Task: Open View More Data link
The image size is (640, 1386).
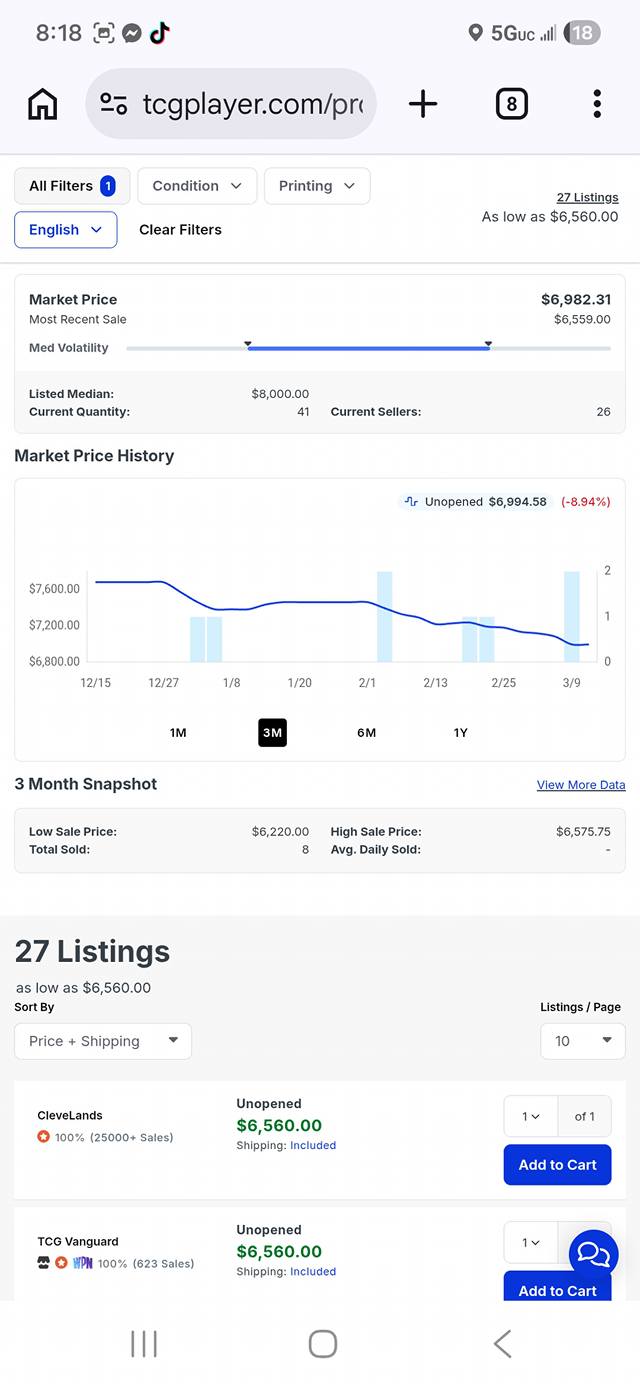Action: [x=581, y=785]
